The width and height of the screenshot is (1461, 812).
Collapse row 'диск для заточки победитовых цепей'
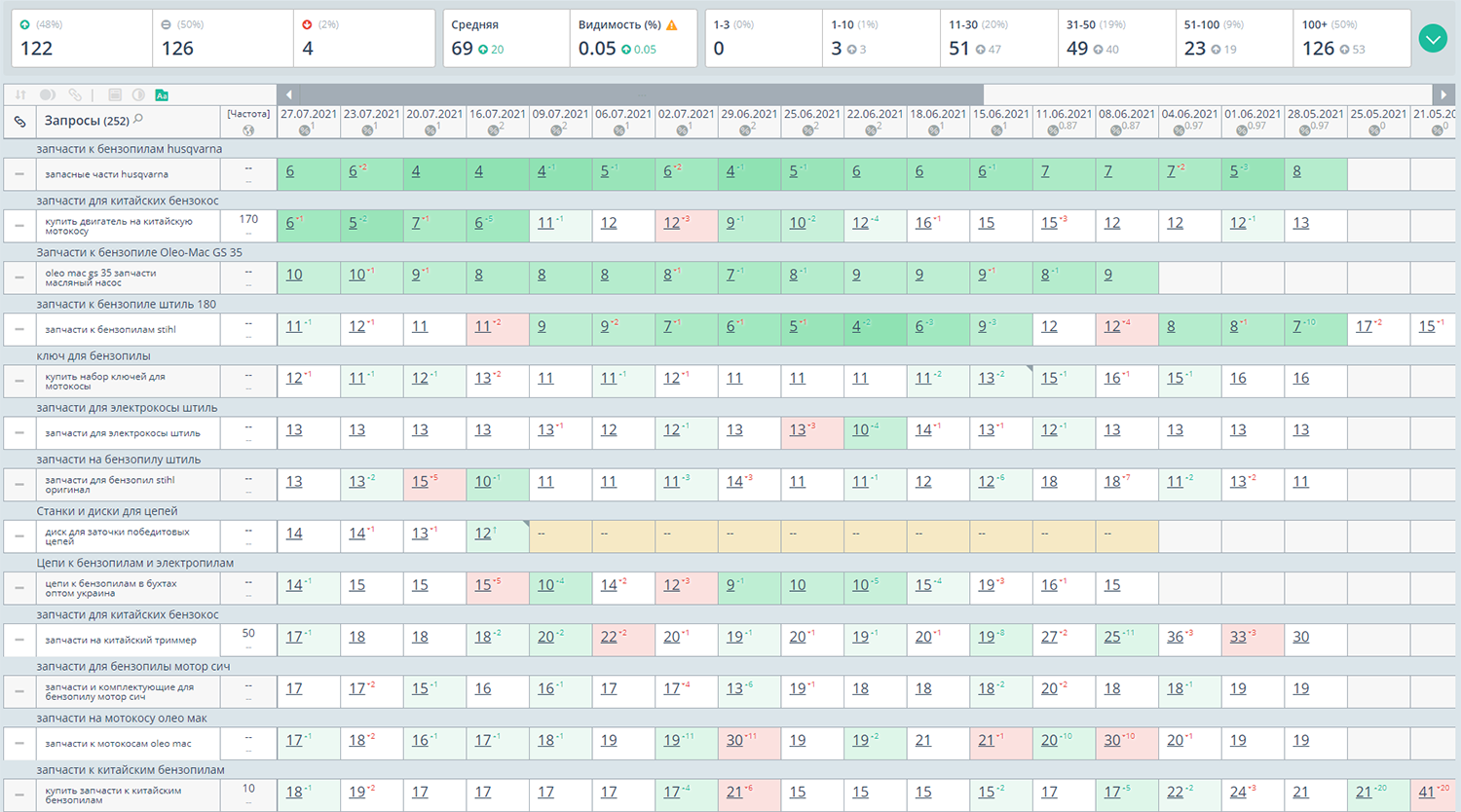tap(19, 536)
